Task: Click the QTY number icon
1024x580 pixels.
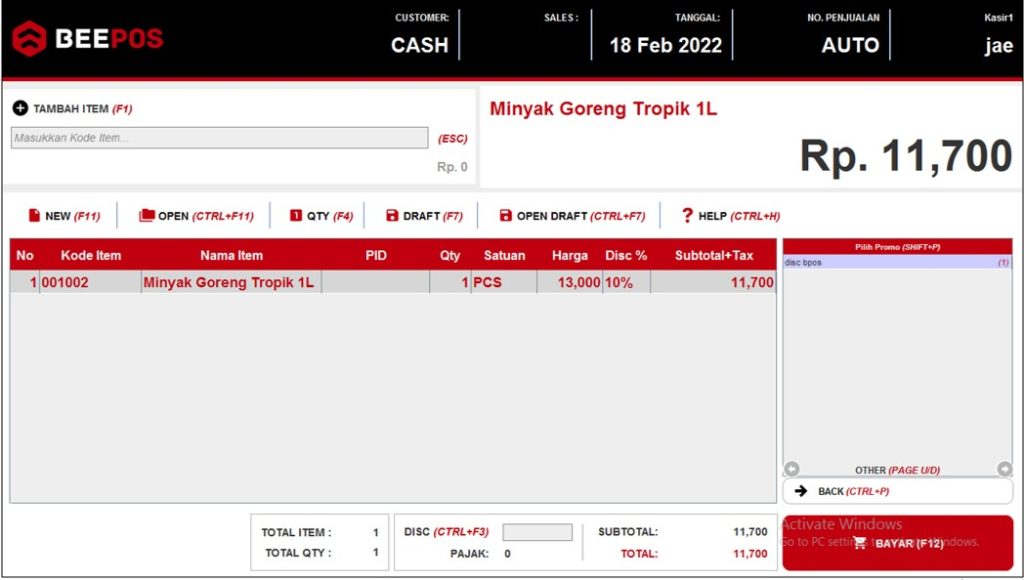Action: point(296,216)
